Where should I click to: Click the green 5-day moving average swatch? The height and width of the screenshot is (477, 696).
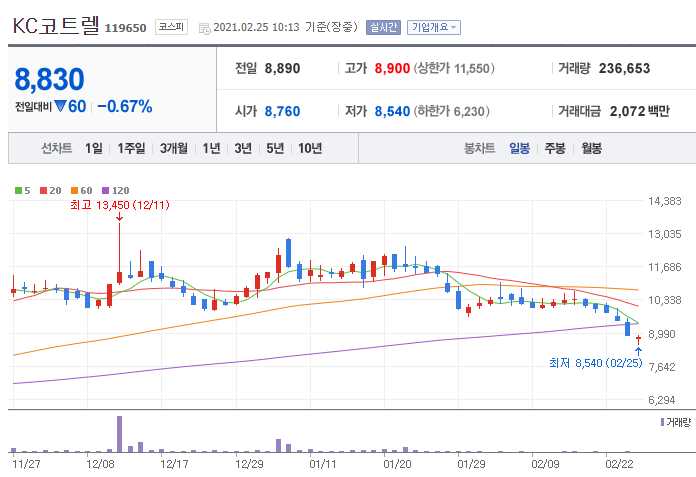point(18,191)
